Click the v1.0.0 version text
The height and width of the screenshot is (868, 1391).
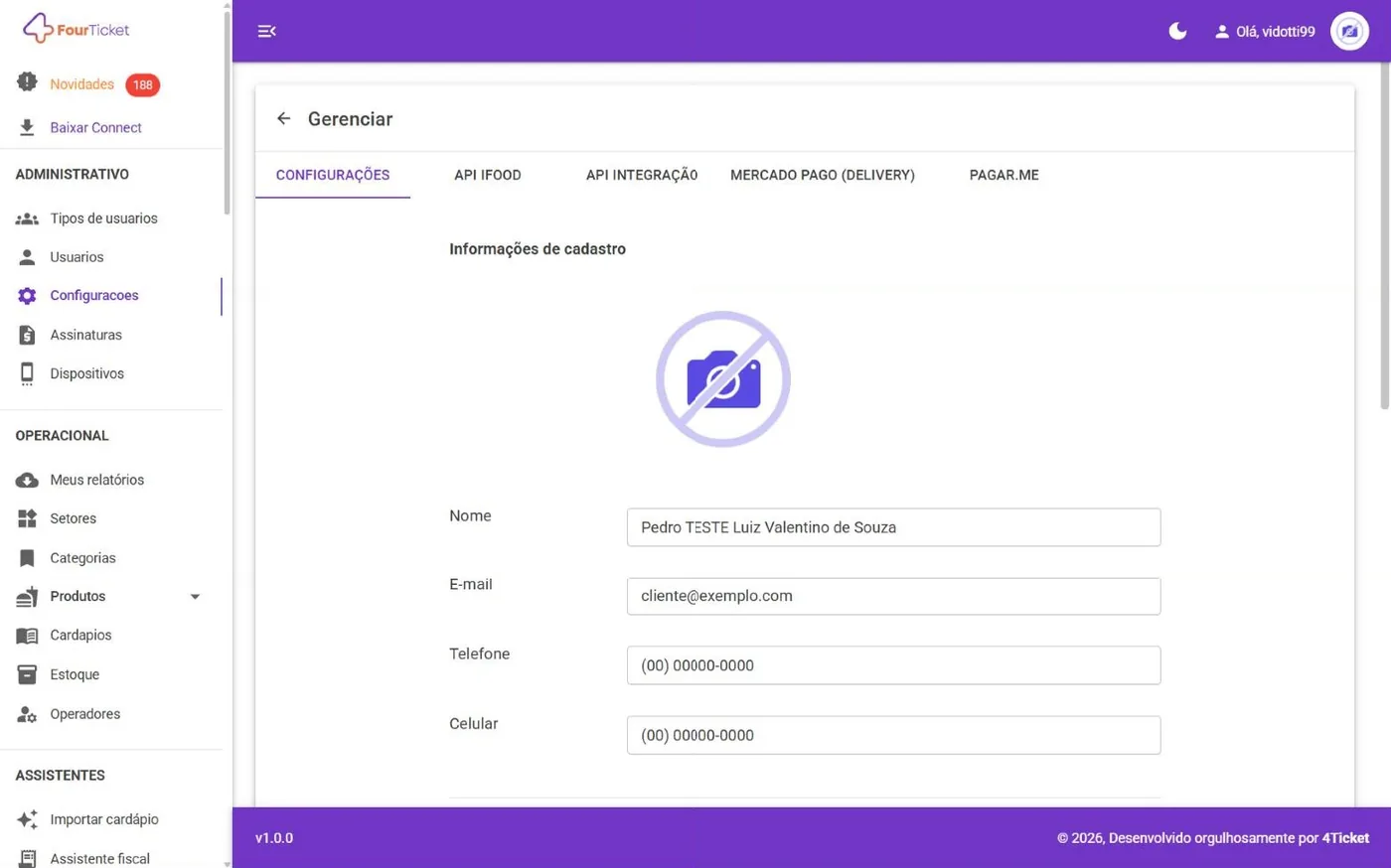click(x=274, y=838)
